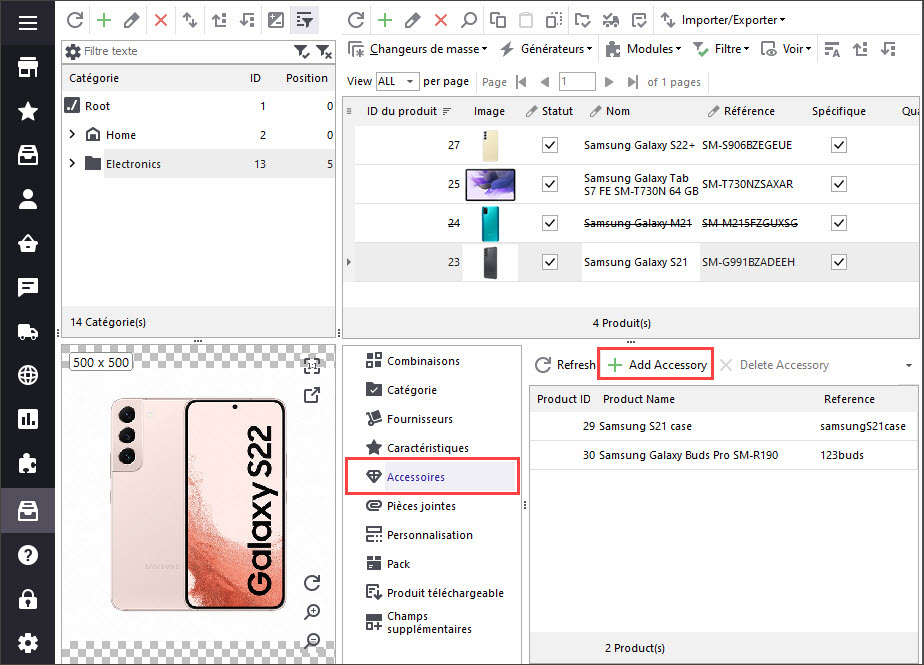Open shipping truck icon in sidebar
This screenshot has width=924, height=665.
tap(28, 332)
